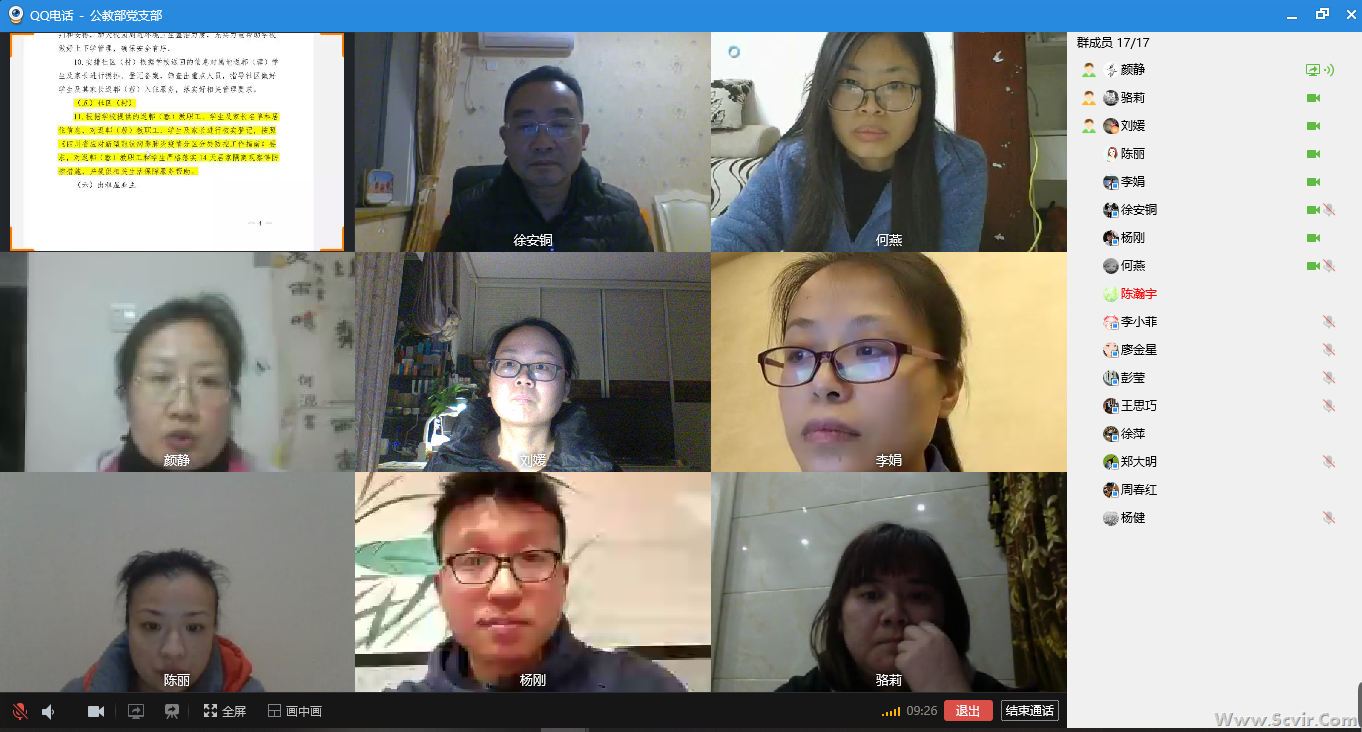
Task: Open 何燕's avatar in member list
Action: pos(1110,266)
